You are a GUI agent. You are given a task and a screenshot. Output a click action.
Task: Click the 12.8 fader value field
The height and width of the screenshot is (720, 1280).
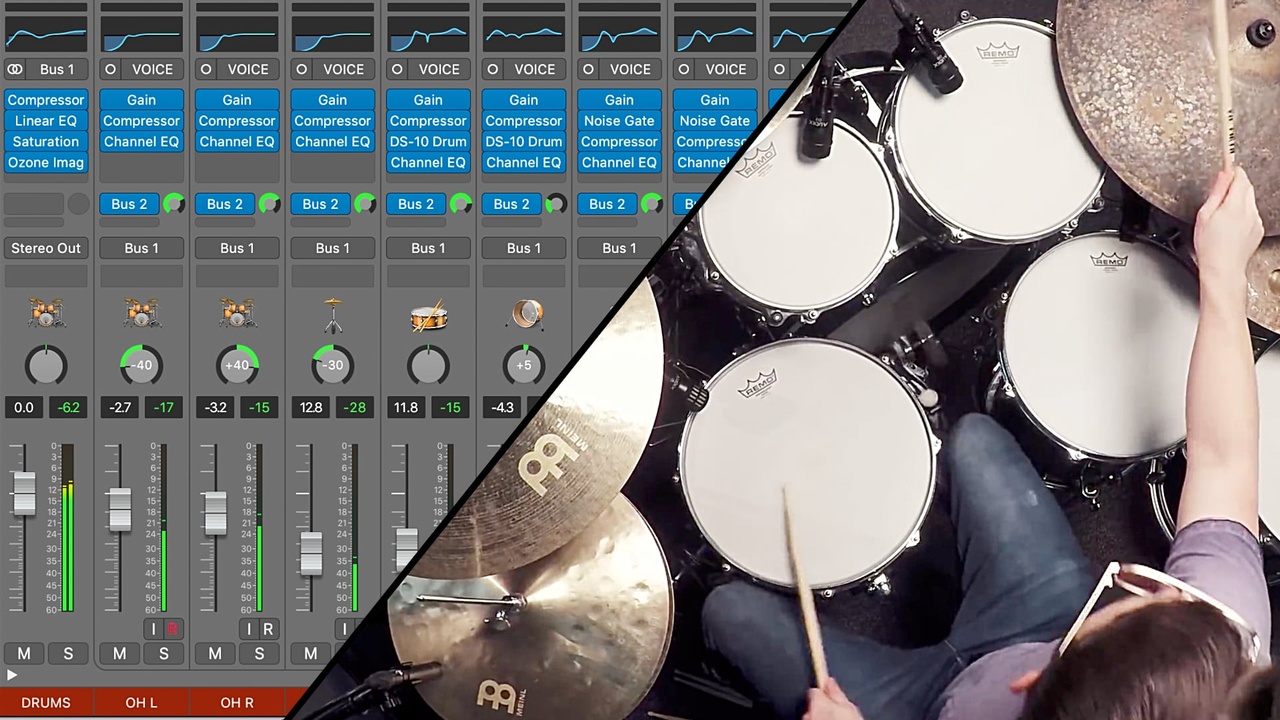310,408
